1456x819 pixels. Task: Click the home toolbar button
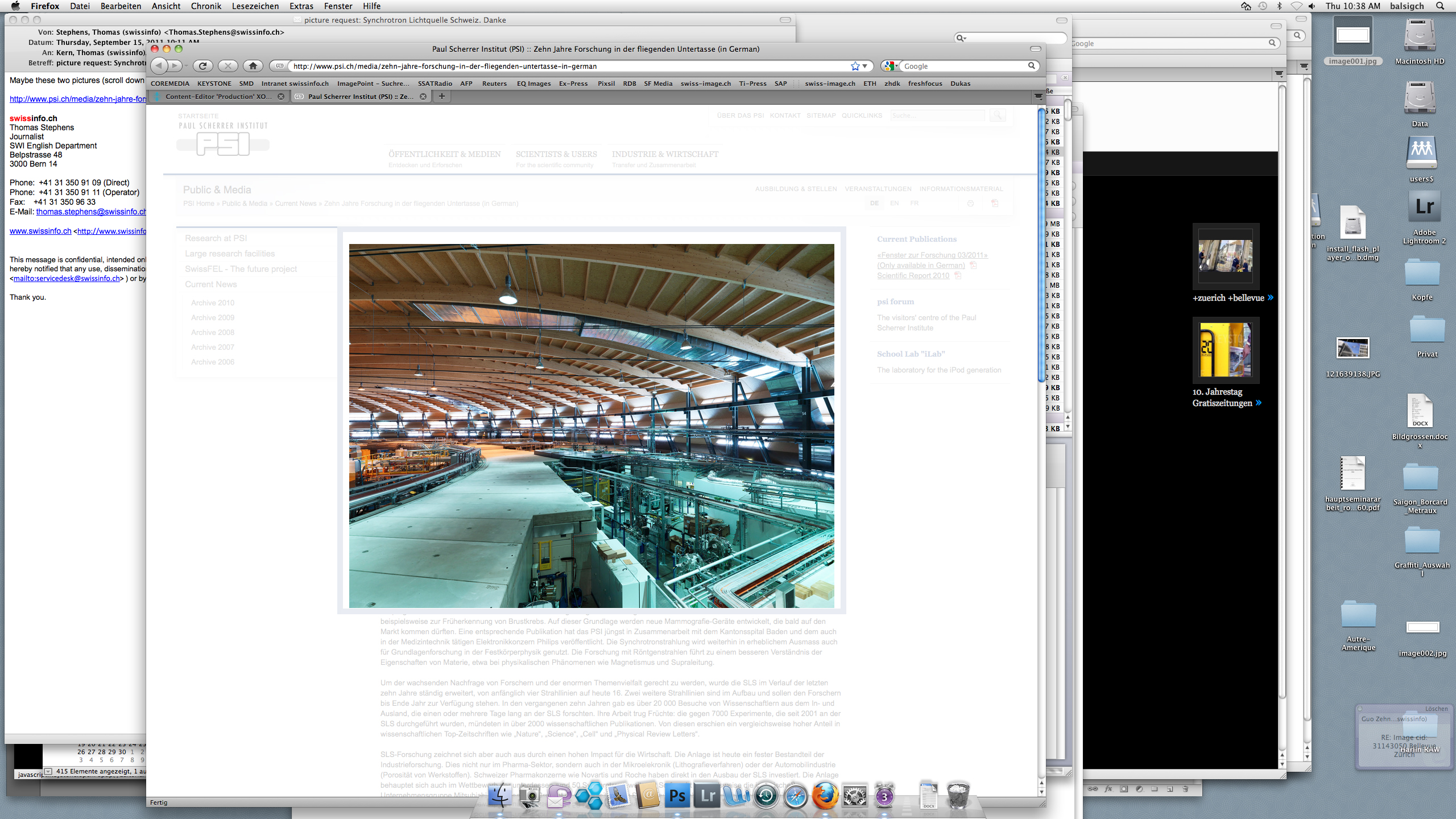253,66
